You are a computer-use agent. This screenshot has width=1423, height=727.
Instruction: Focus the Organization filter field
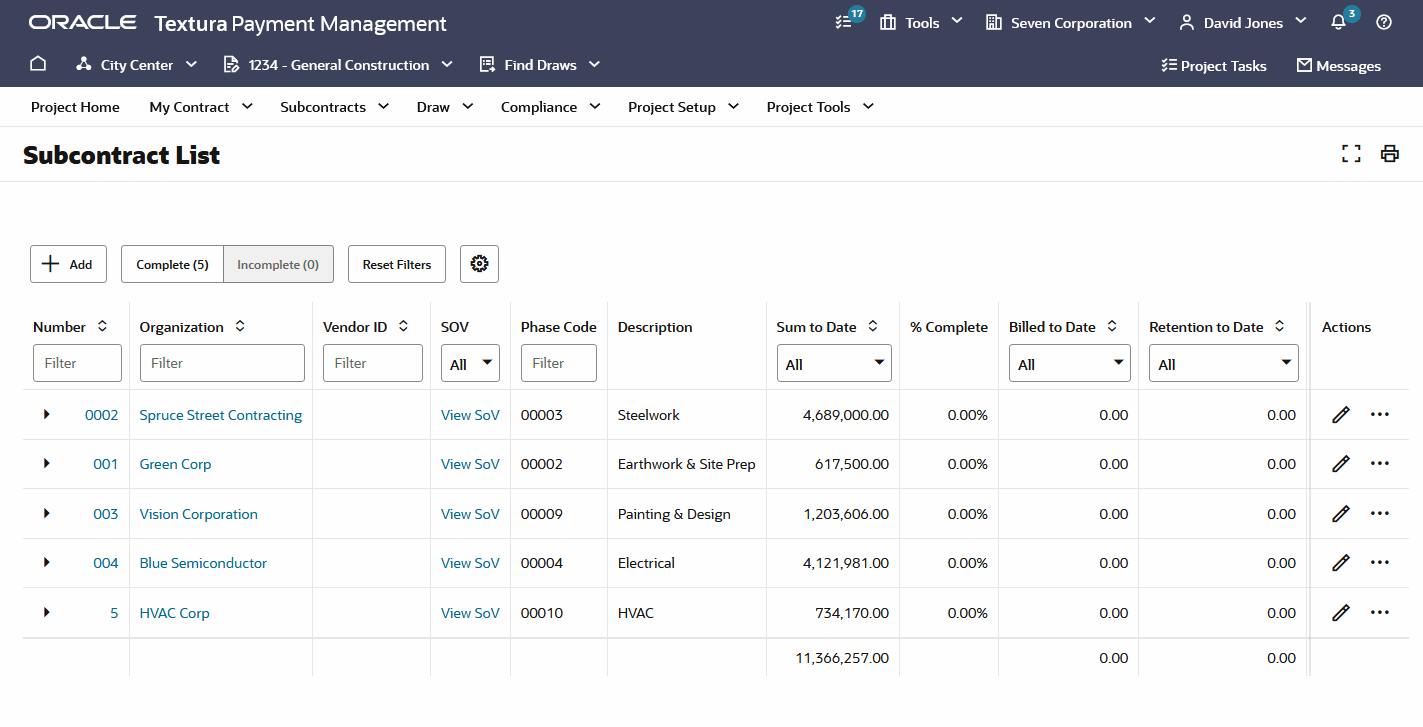click(x=222, y=363)
